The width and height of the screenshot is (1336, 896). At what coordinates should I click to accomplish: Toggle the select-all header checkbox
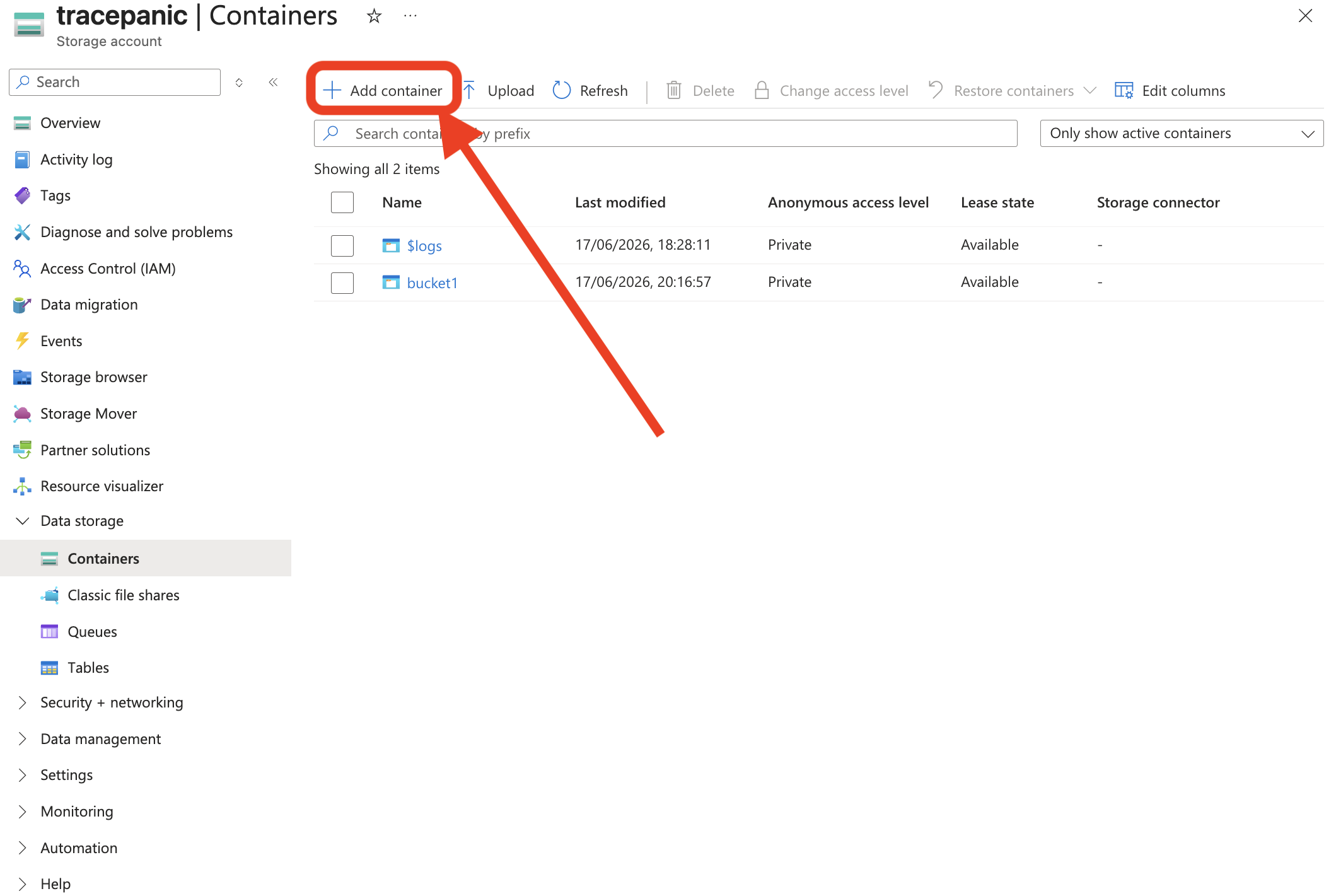pyautogui.click(x=342, y=202)
